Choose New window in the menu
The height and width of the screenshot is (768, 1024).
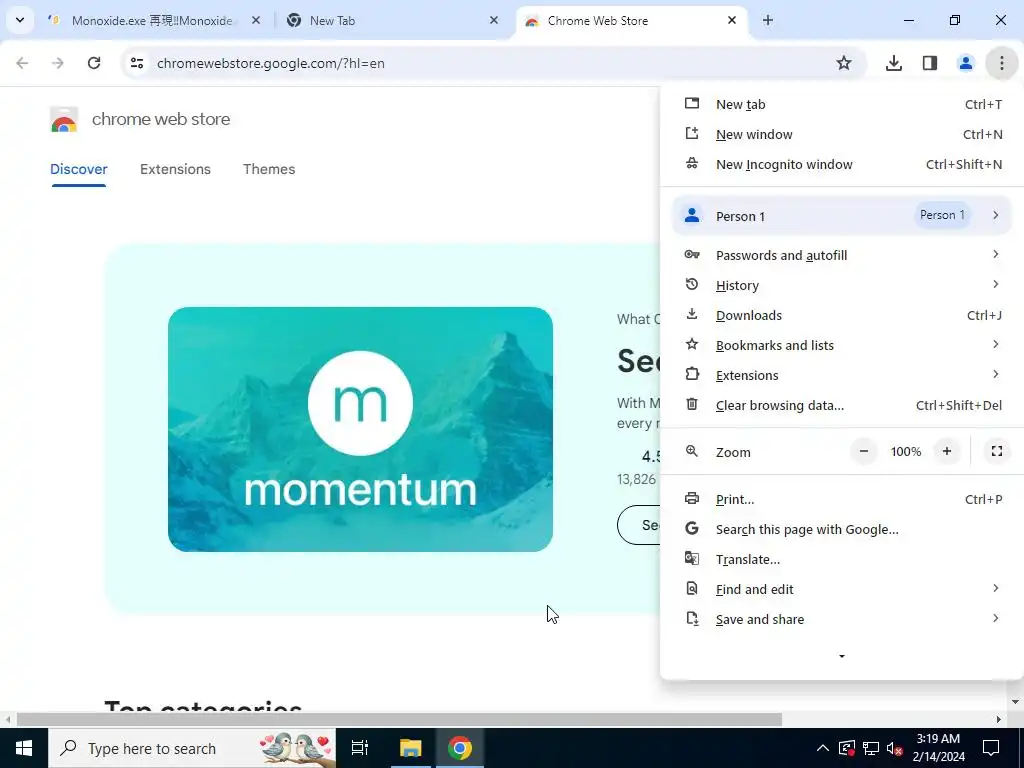pos(842,135)
